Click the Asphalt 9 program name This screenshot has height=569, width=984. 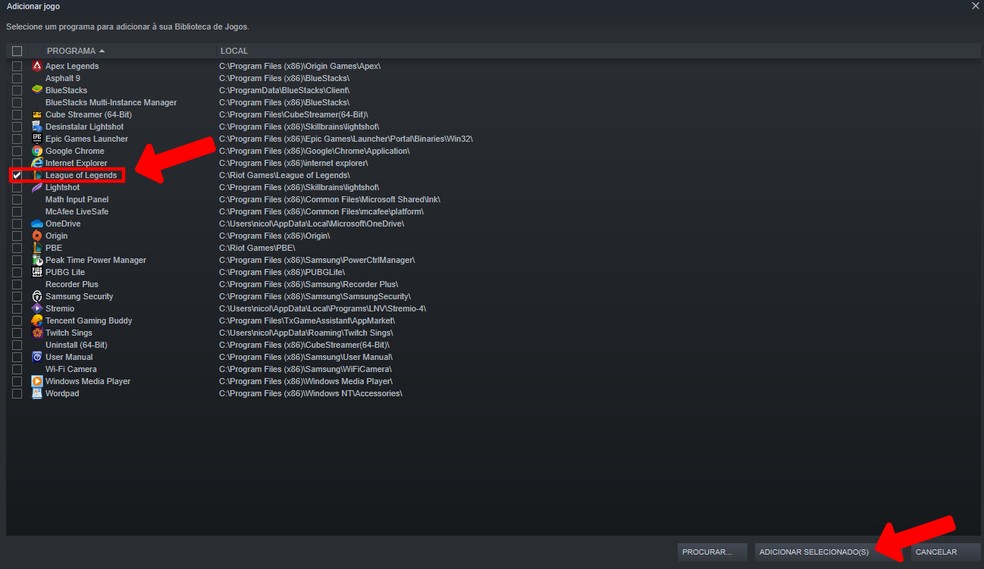63,78
